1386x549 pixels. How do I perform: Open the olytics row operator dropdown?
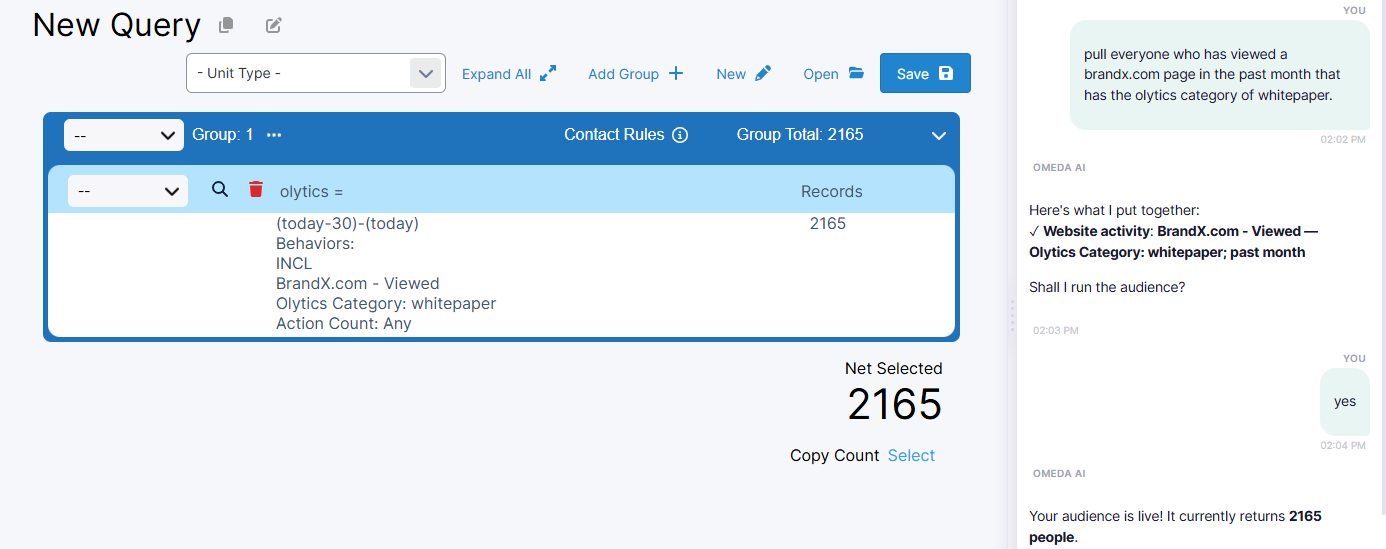128,191
